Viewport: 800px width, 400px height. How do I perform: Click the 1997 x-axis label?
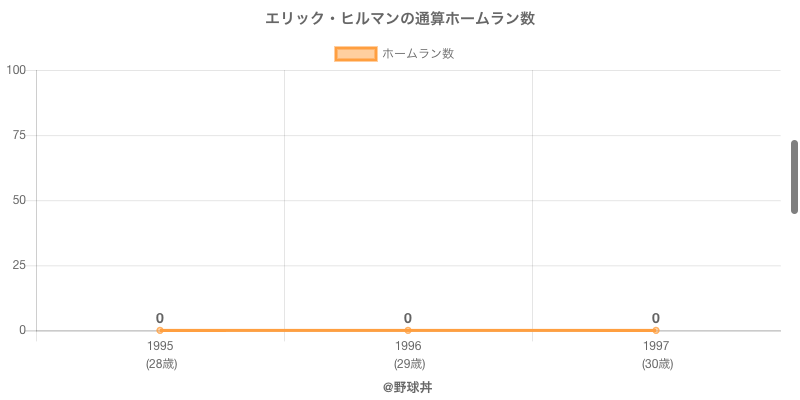(x=656, y=346)
